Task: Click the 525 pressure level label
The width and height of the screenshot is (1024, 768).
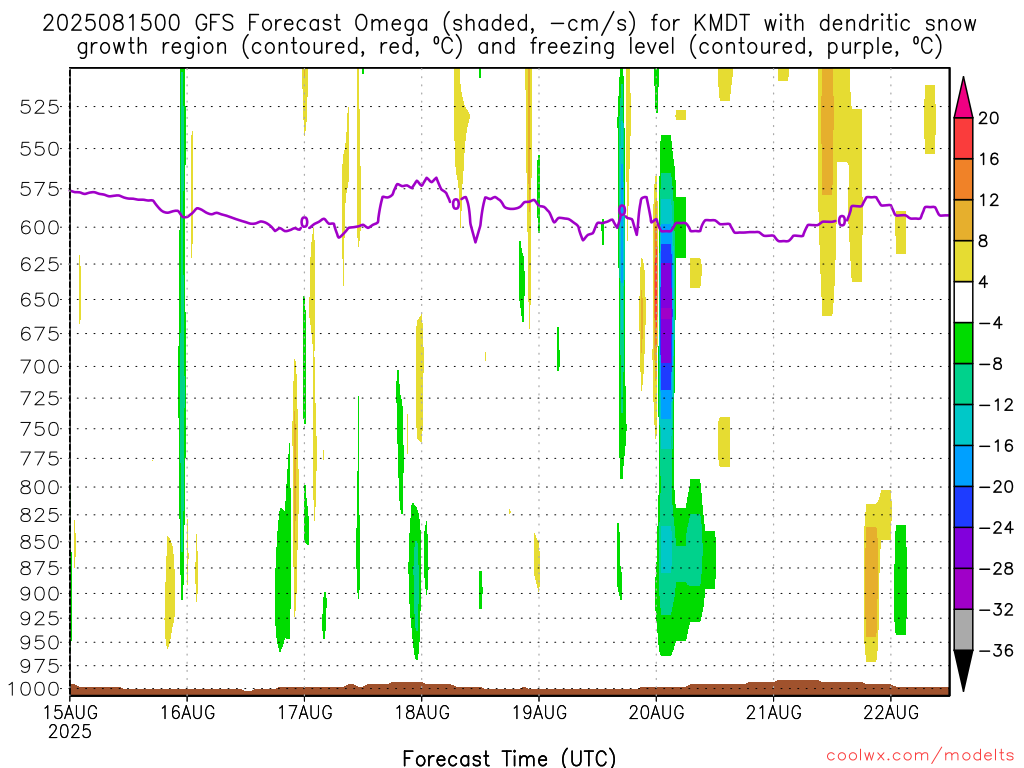Action: pyautogui.click(x=40, y=106)
